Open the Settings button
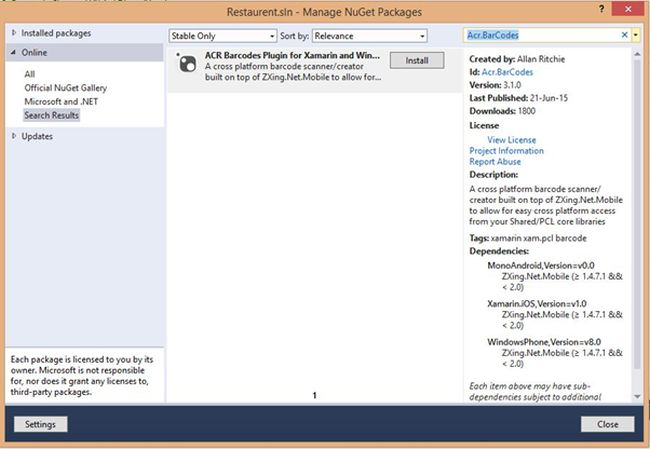 tap(40, 424)
